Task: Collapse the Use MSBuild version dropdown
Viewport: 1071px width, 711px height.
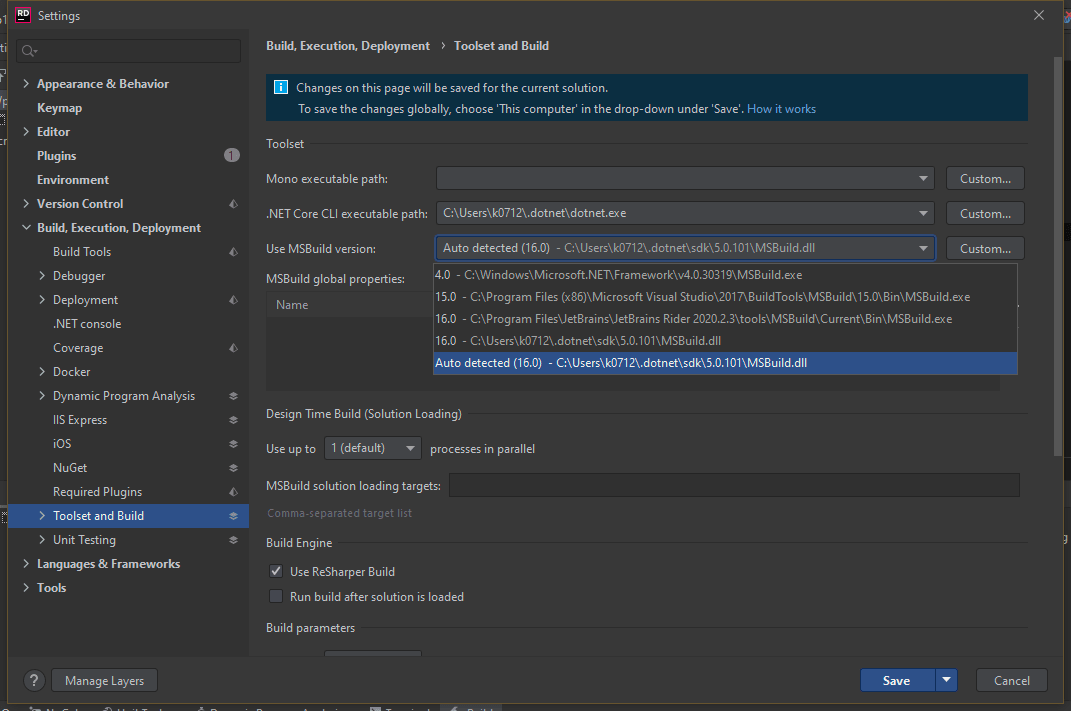Action: 923,248
